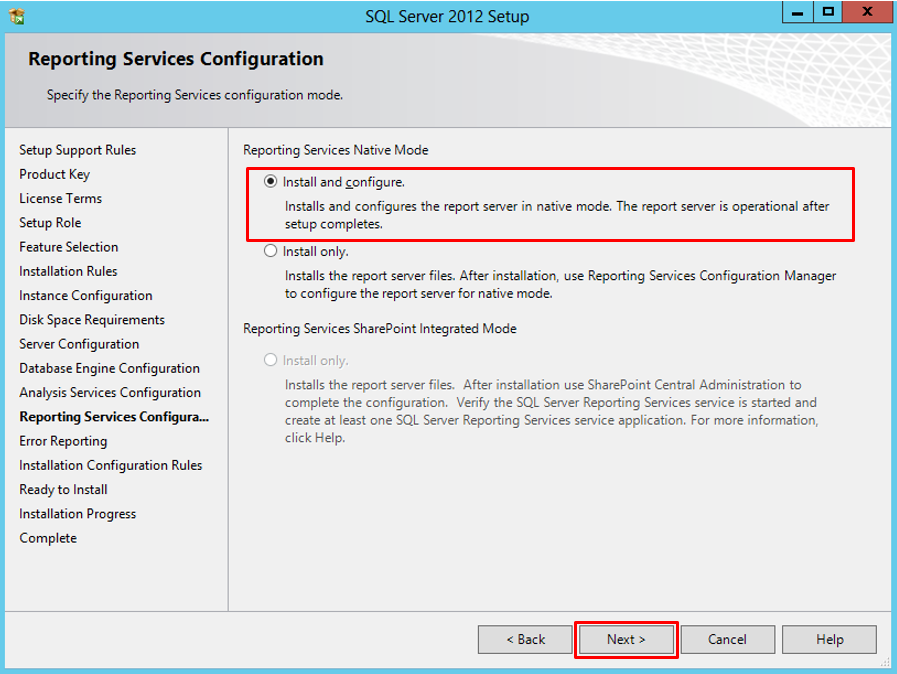The width and height of the screenshot is (897, 674).
Task: Maximize the SQL Server 2012 Setup window
Action: point(828,13)
